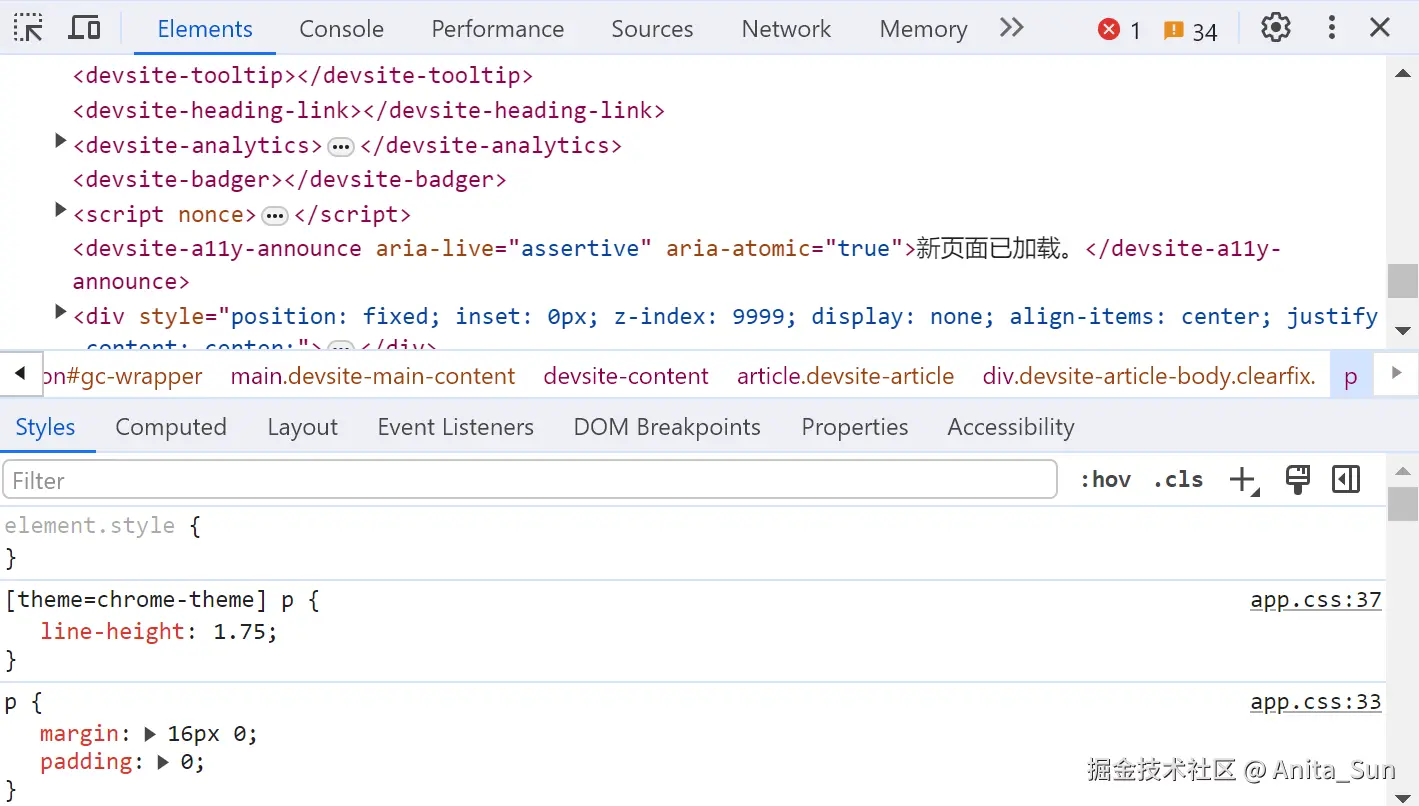1419x806 pixels.
Task: Toggle the .cls element classes panel
Action: 1178,480
